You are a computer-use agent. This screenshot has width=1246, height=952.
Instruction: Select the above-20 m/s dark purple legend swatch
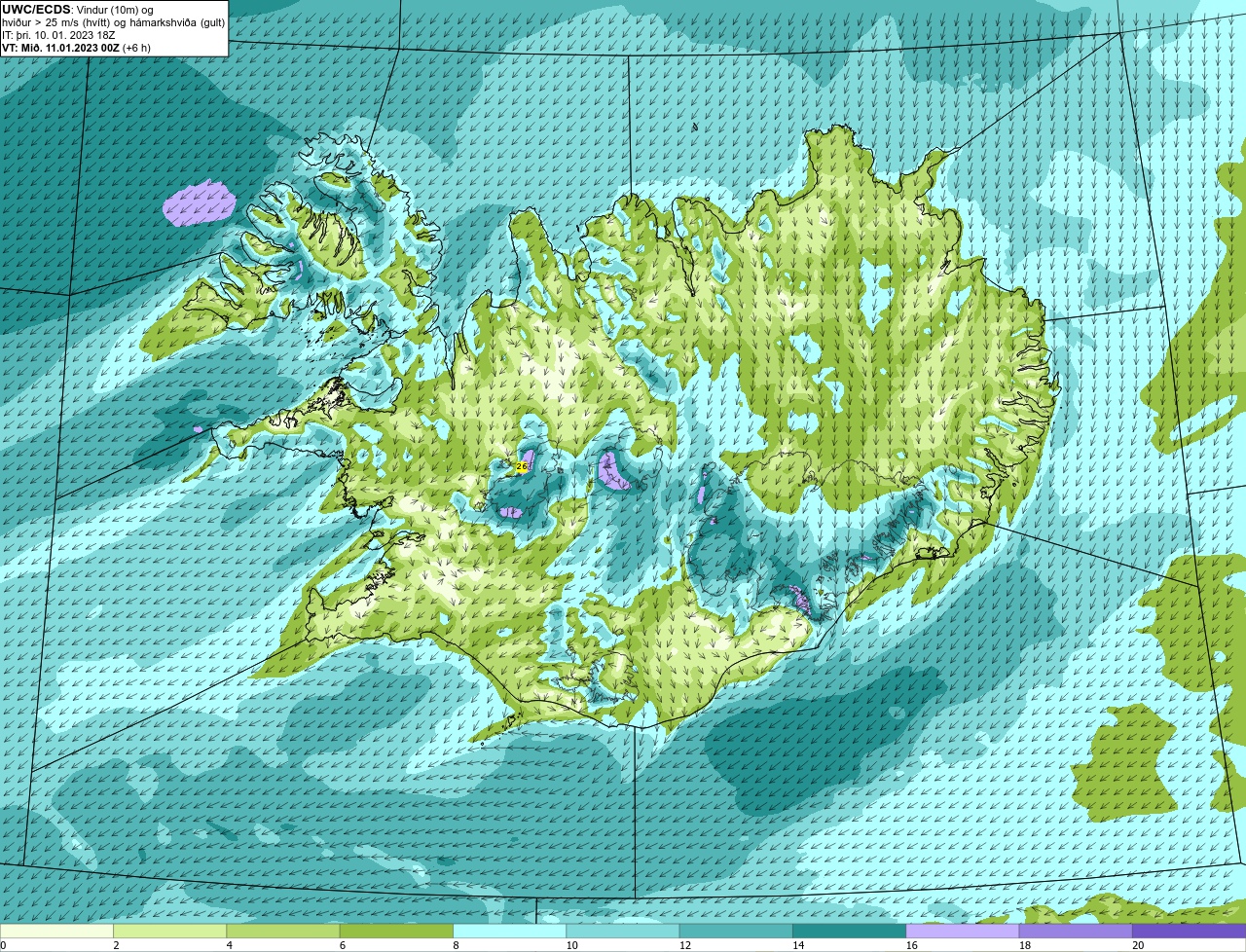click(1189, 931)
